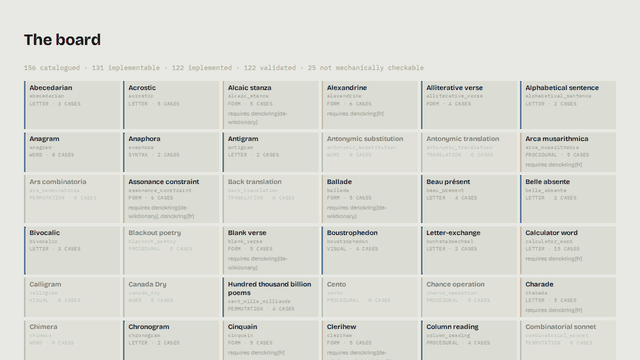Select the Column reading card
Viewport: 640px width, 360px height.
pos(469,340)
